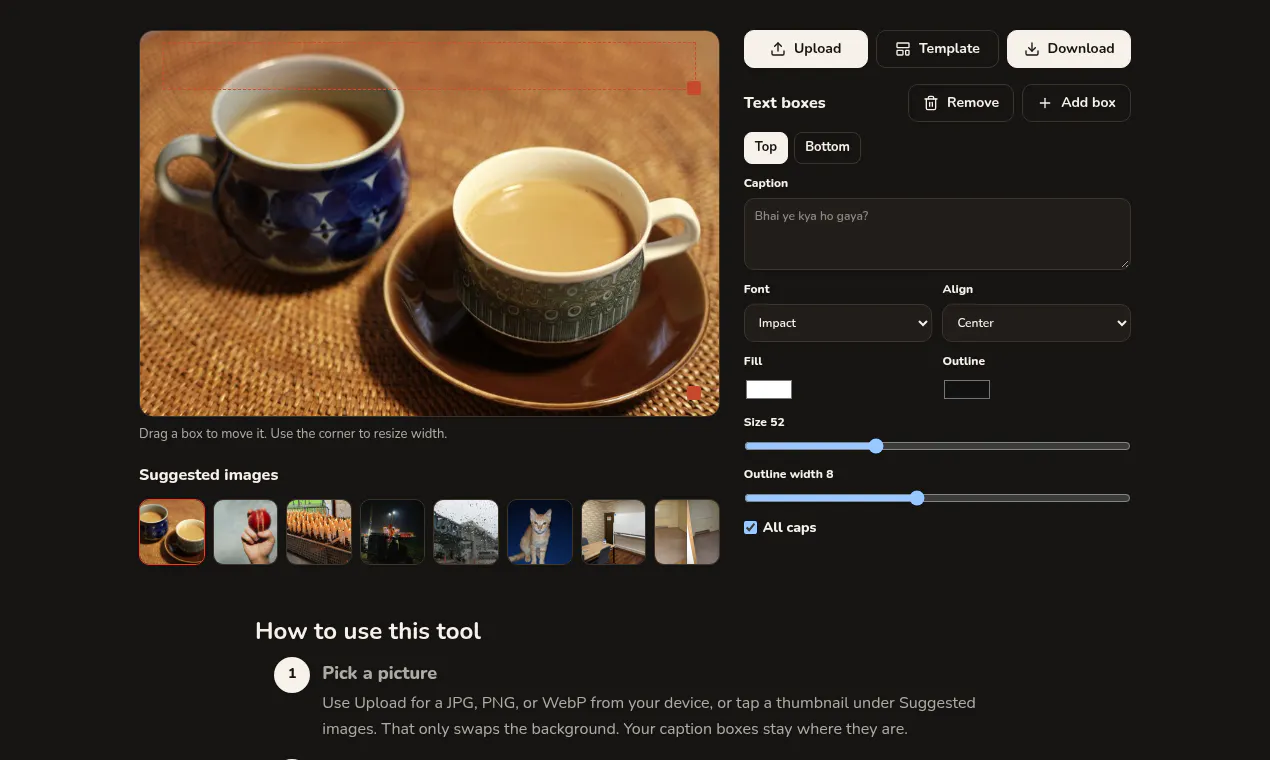The image size is (1270, 760).
Task: Click the template layout icon
Action: pyautogui.click(x=903, y=49)
